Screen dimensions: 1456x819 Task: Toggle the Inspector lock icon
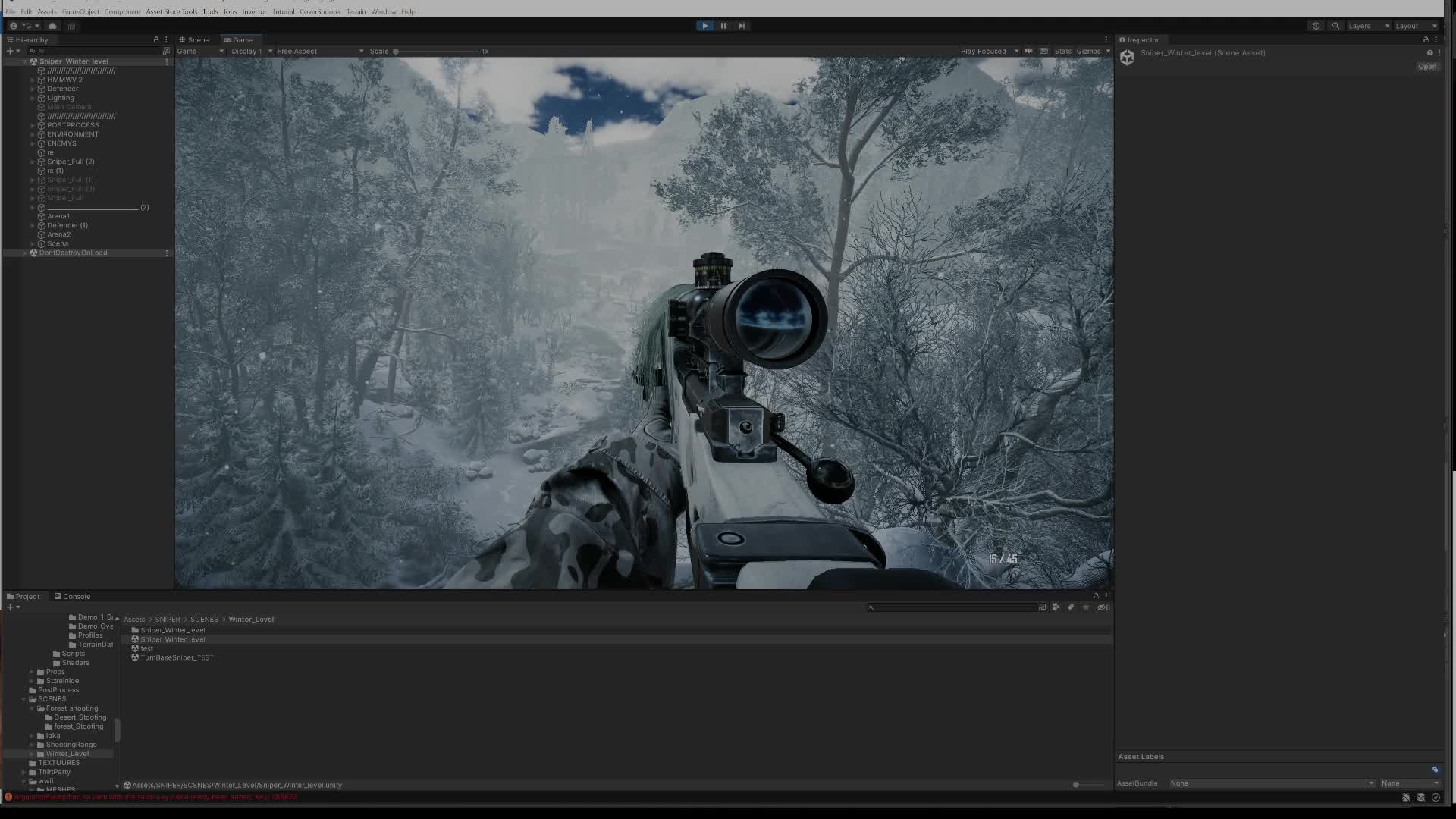pos(1425,40)
